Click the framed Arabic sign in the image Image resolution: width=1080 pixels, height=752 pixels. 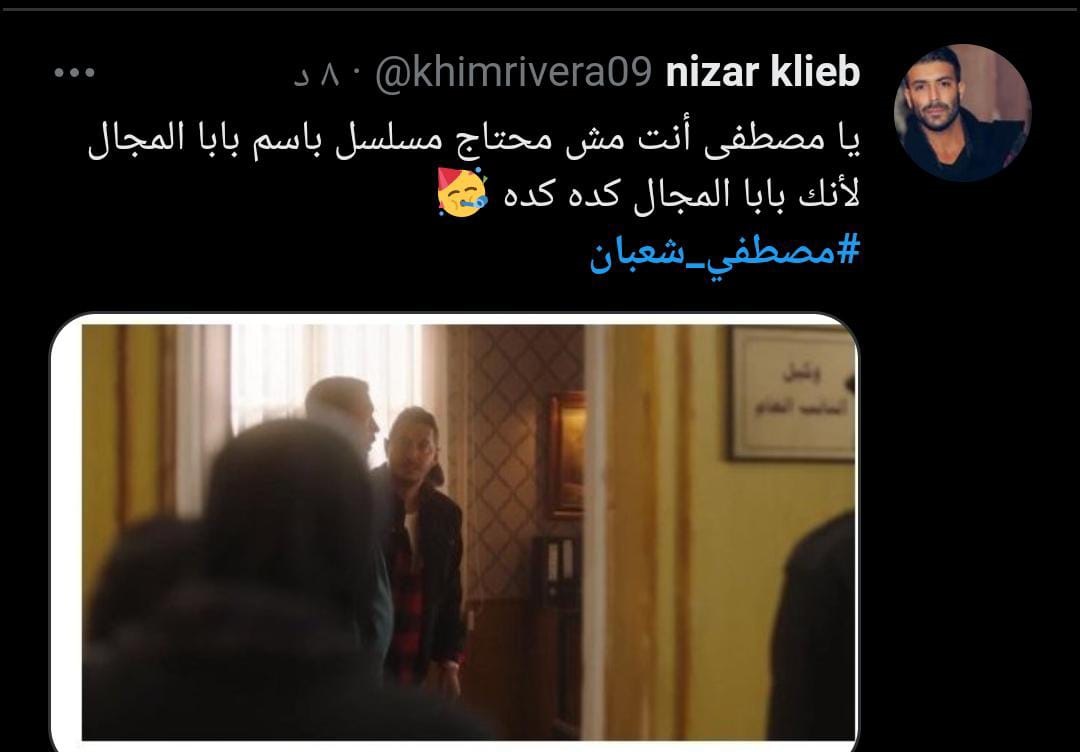[x=792, y=393]
